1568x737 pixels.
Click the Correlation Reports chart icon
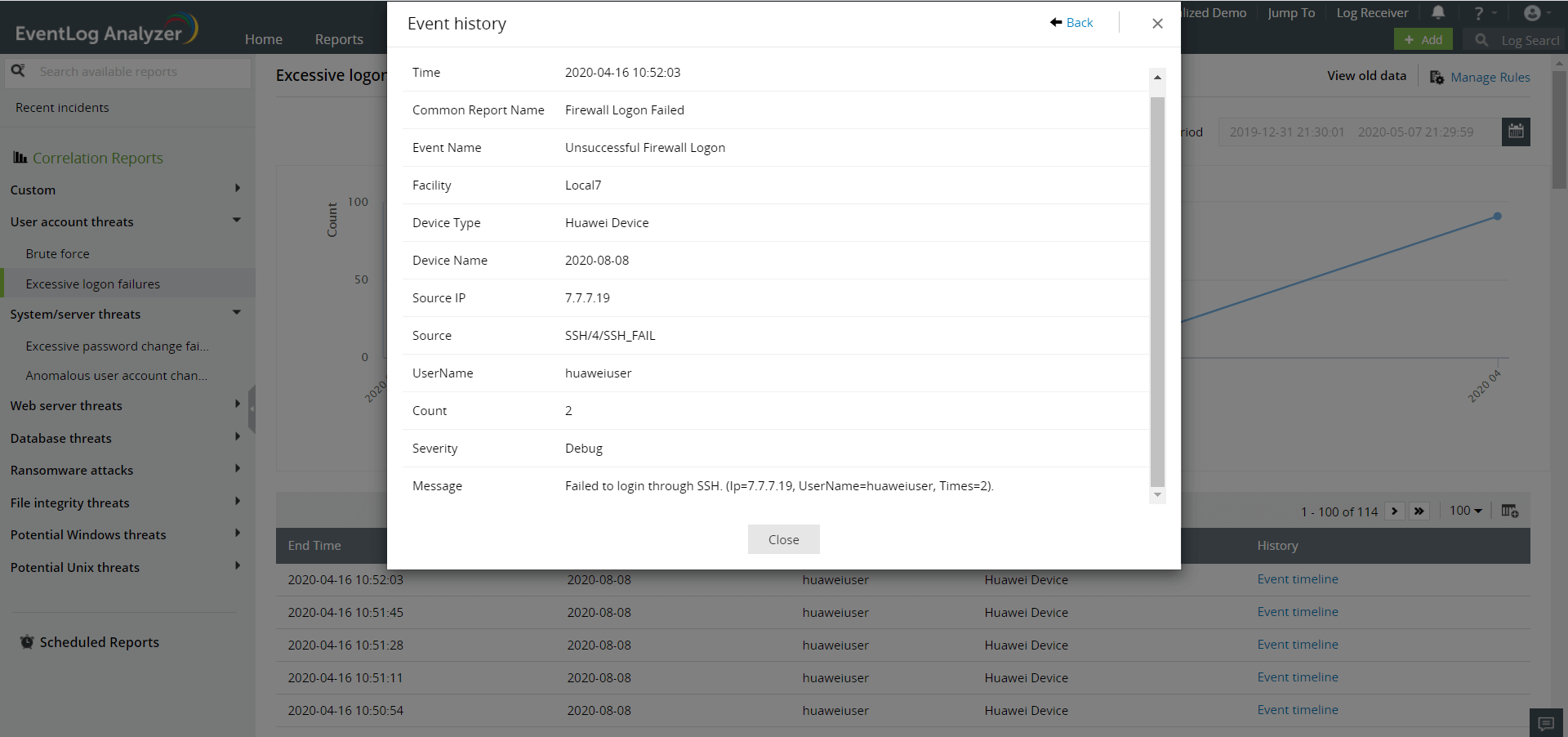tap(20, 158)
